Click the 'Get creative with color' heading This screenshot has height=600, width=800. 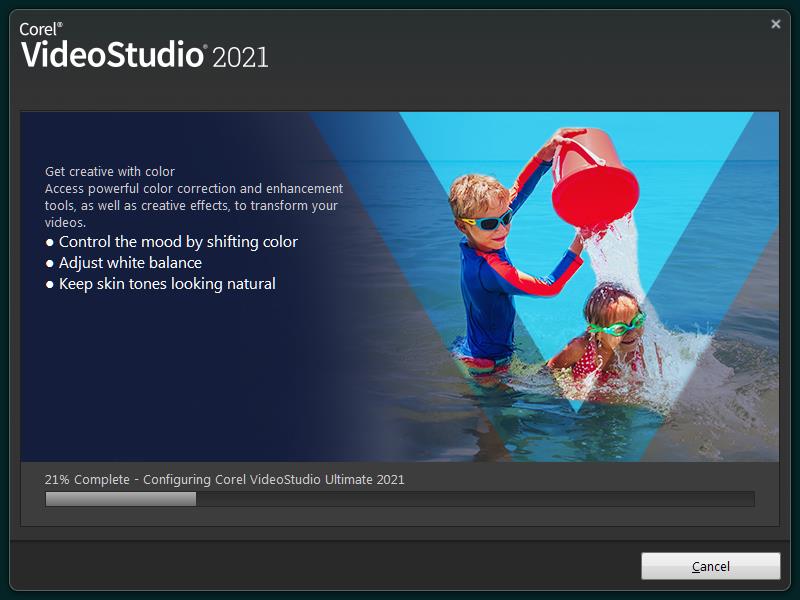(110, 171)
